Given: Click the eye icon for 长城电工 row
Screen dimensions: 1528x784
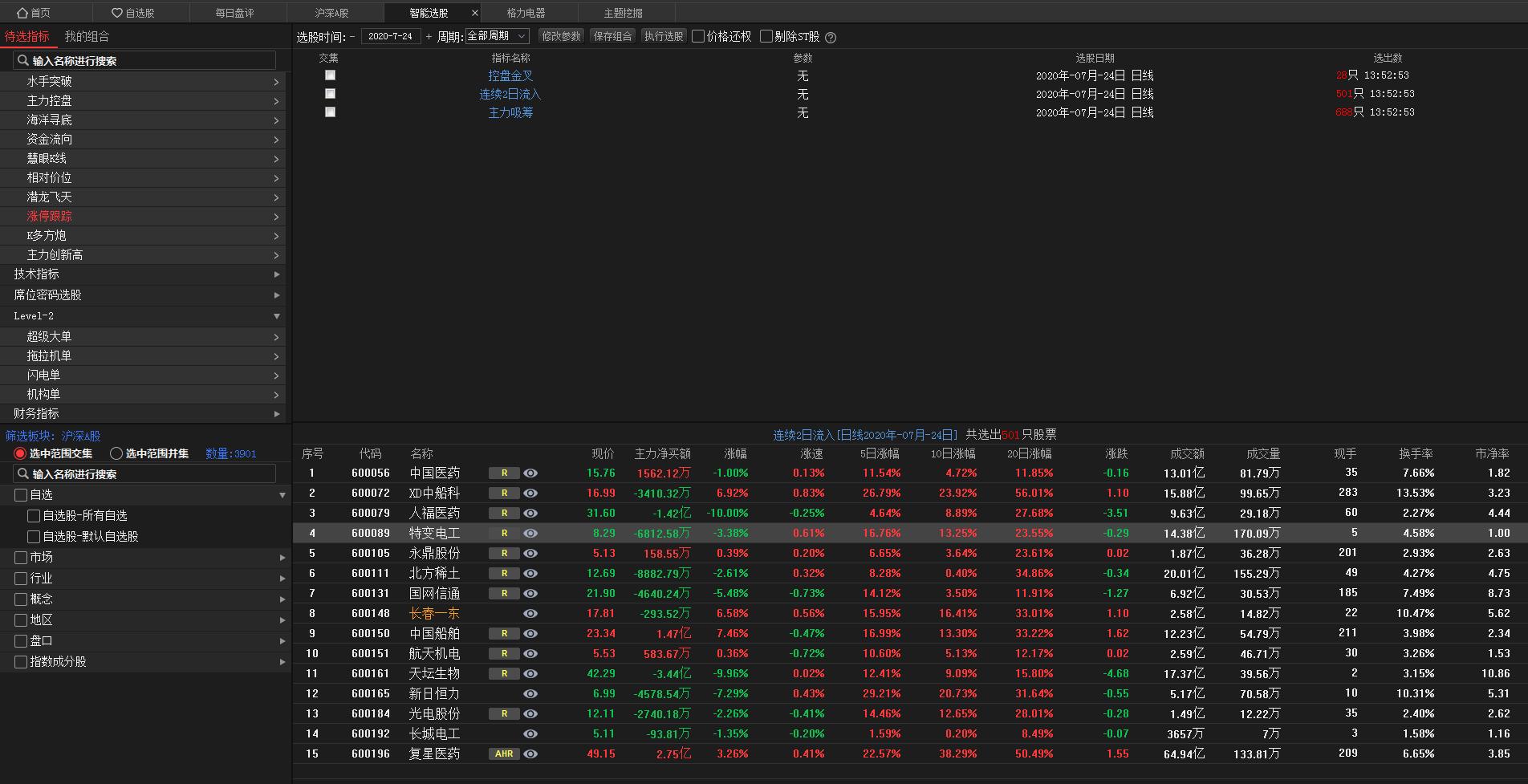Looking at the screenshot, I should click(530, 734).
